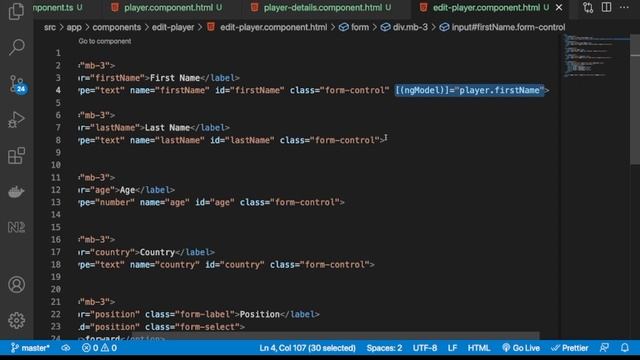Click the edit-player folder breadcrumb
The height and width of the screenshot is (360, 640).
pos(173,27)
